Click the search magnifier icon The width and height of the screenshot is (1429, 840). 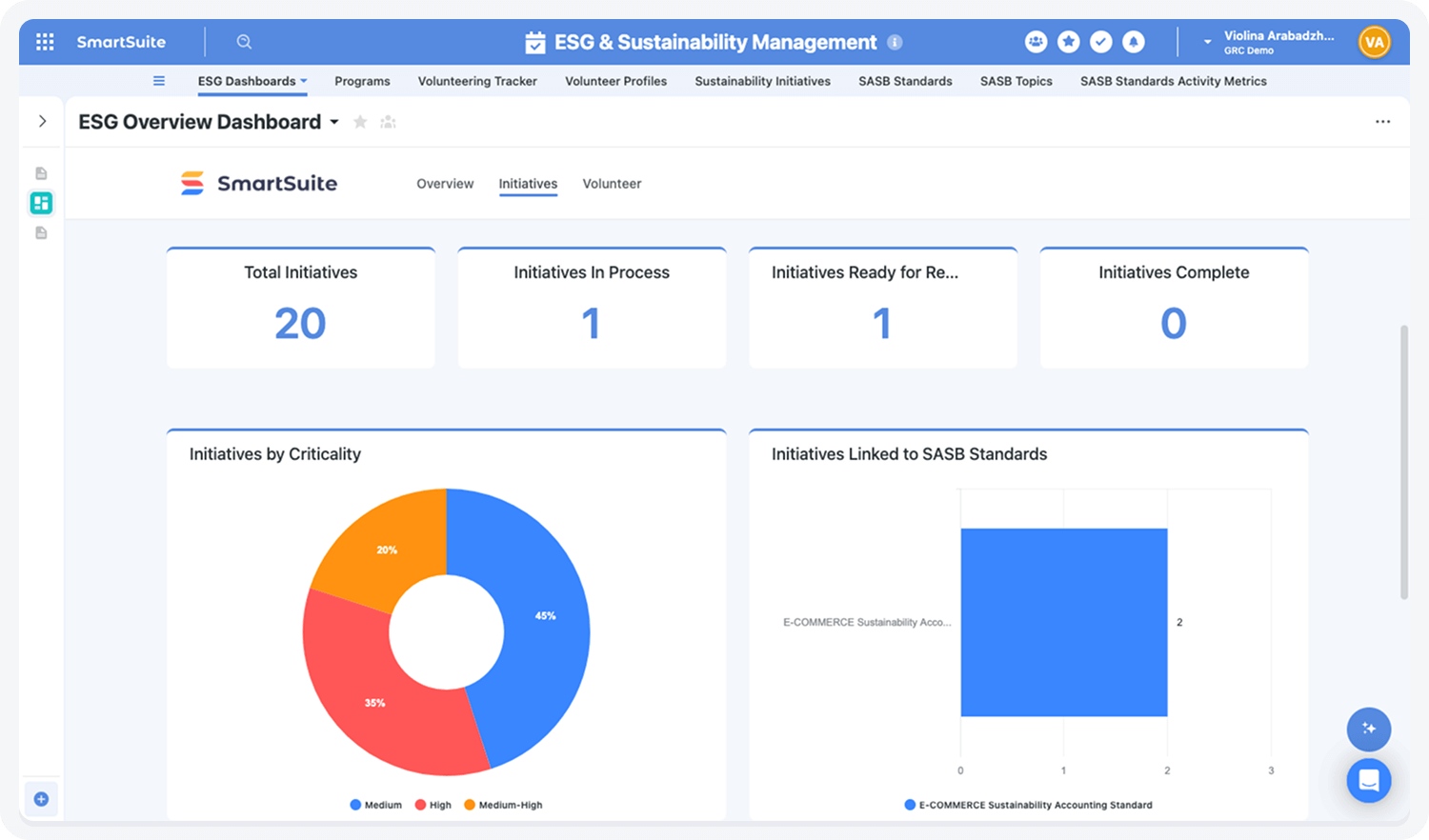[x=244, y=42]
